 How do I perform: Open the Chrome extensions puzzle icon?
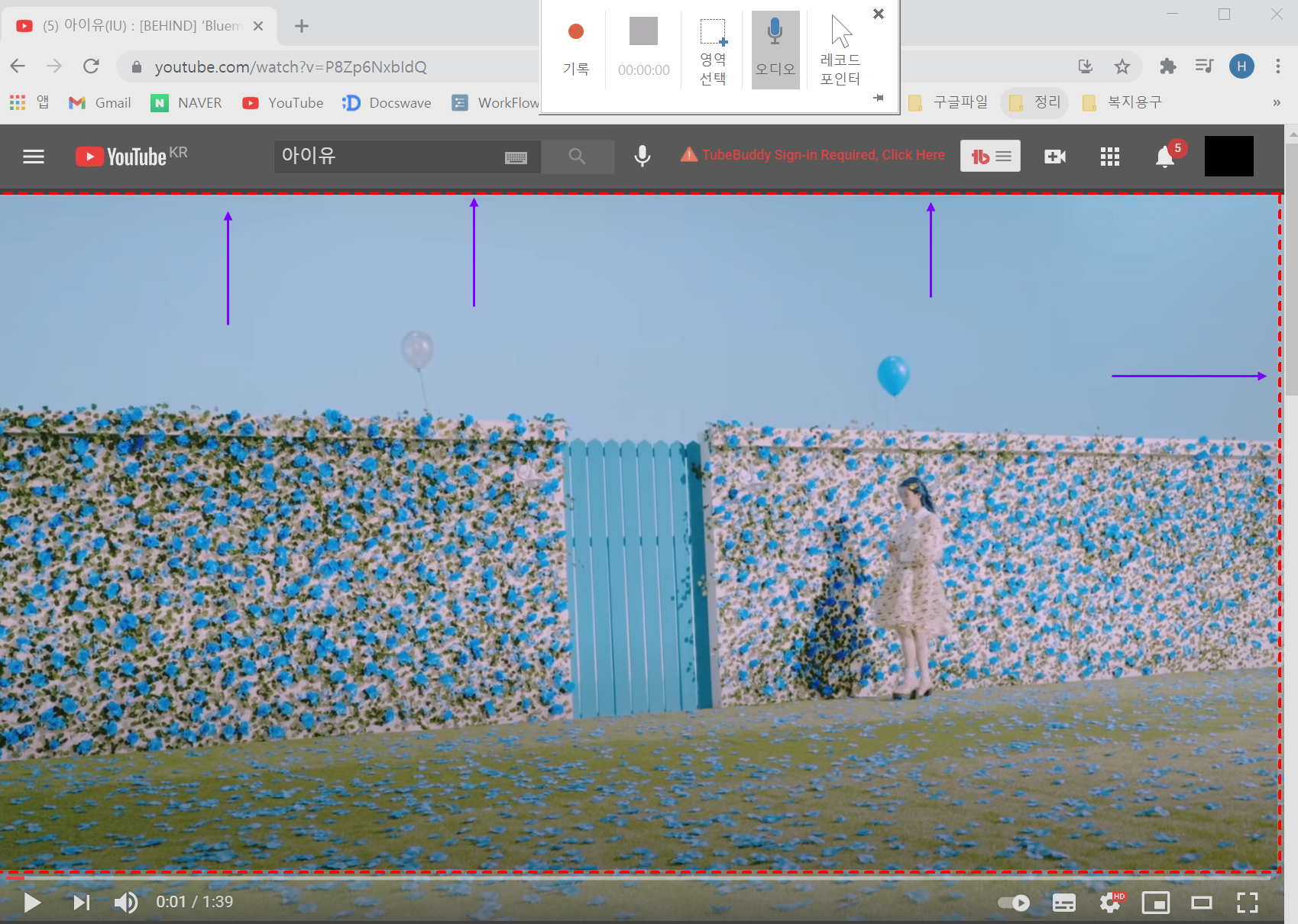(1167, 66)
